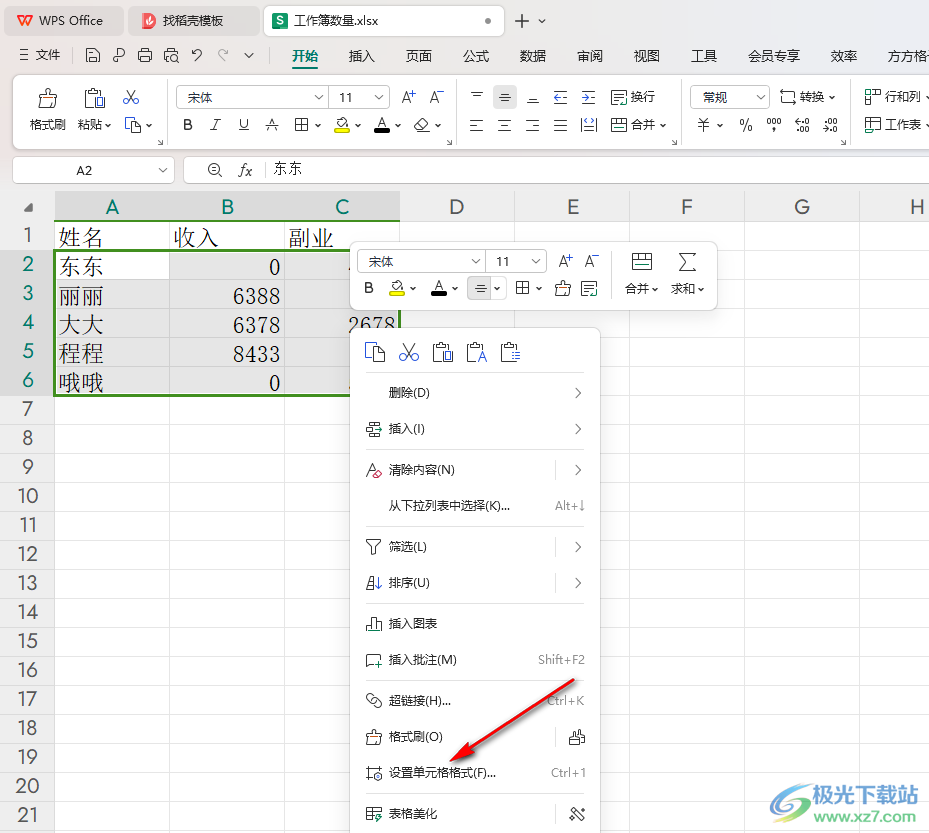Viewport: 929px width, 833px height.
Task: Click Cut icon in context menu
Action: 409,353
